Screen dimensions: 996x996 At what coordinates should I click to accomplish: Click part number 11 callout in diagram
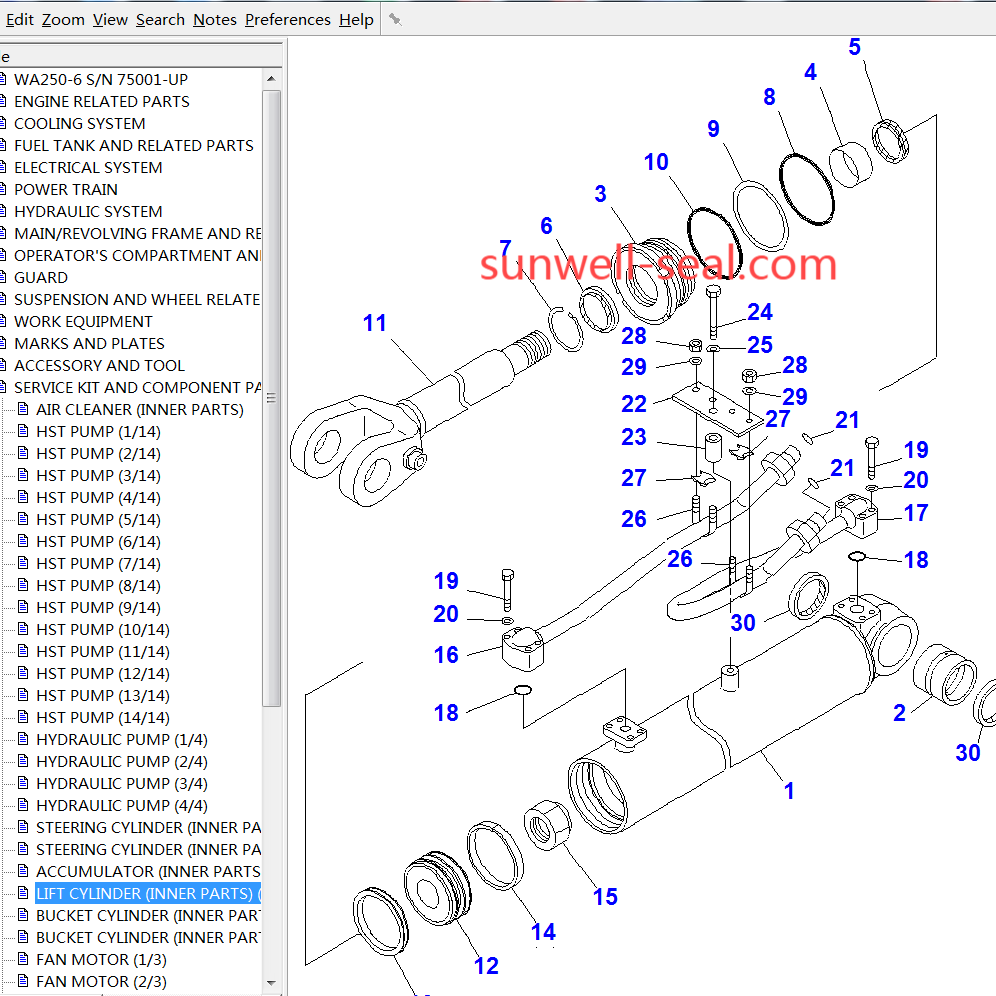(374, 323)
